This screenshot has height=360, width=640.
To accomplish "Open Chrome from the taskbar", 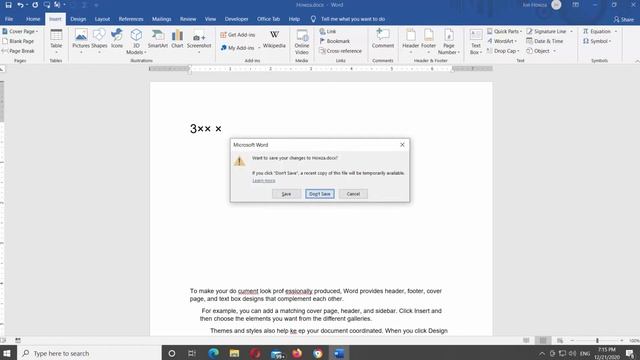I will [x=318, y=353].
